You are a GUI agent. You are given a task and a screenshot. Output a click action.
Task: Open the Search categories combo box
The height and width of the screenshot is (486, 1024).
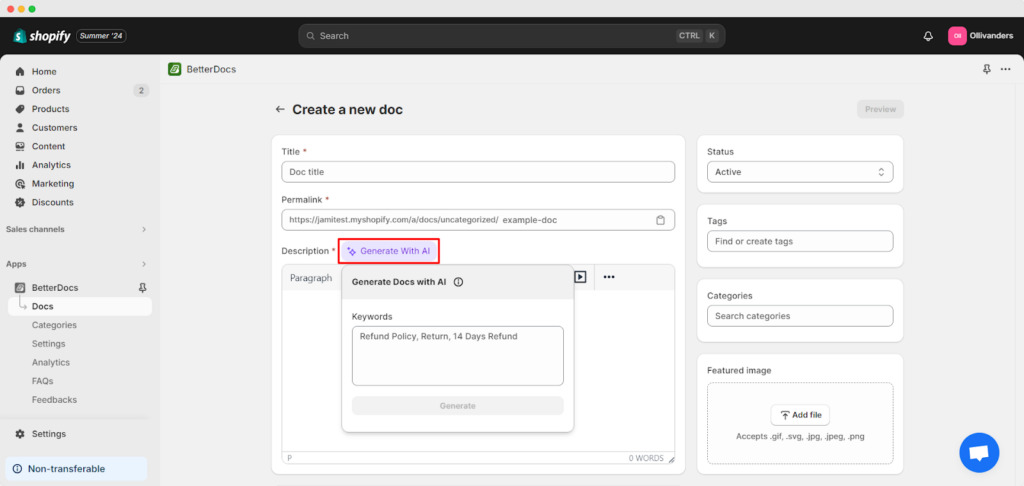click(x=800, y=316)
